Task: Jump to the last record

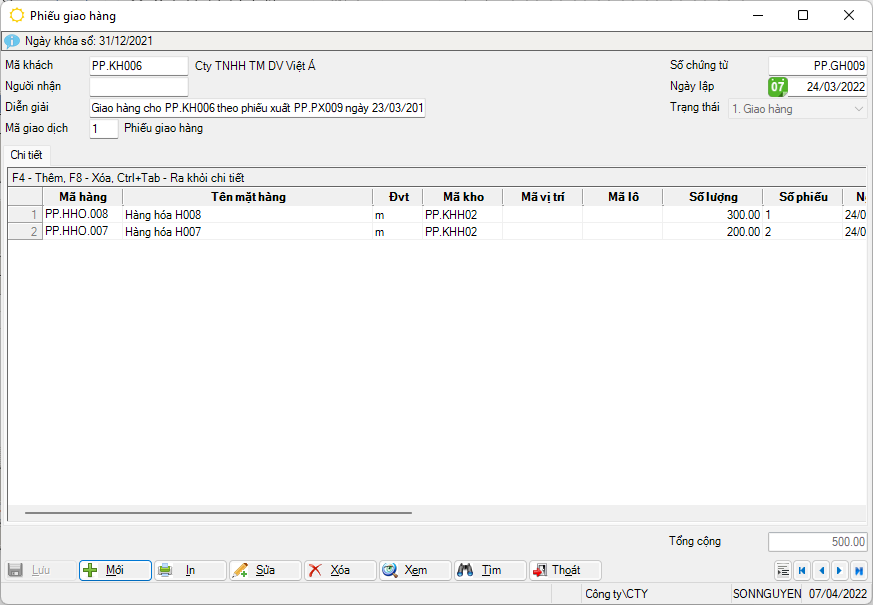Action: tap(858, 570)
